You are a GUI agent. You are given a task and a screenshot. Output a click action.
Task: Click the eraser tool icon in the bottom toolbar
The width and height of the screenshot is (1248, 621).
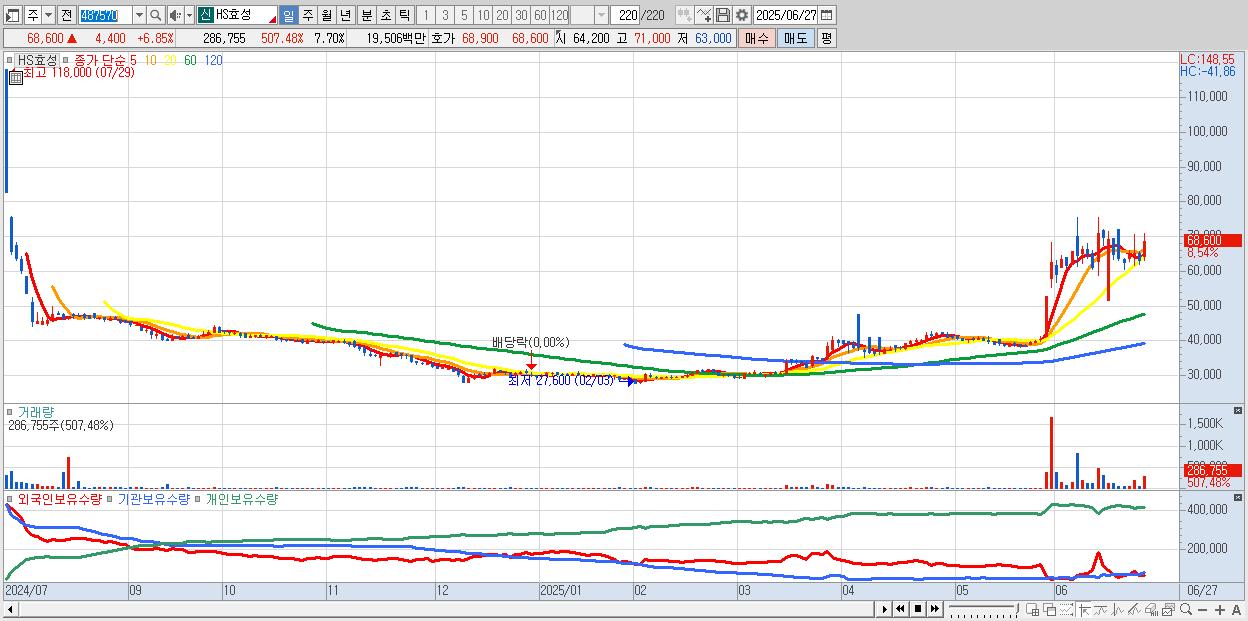1150,610
